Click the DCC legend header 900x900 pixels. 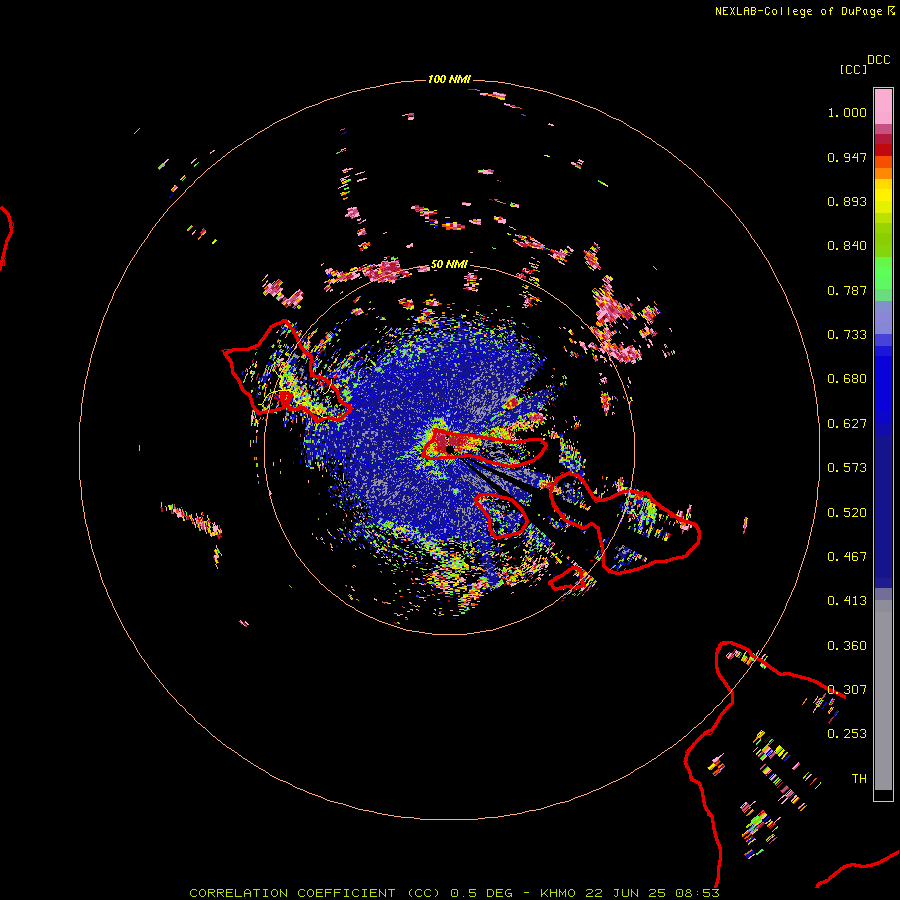click(x=879, y=60)
